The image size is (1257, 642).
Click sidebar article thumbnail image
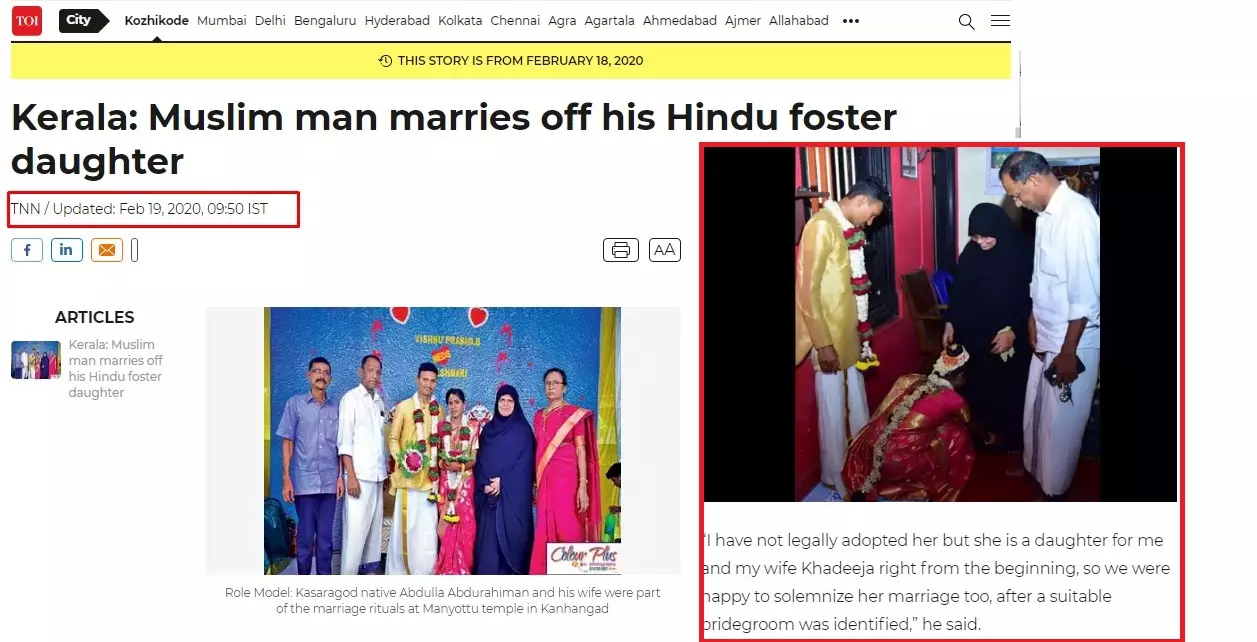pyautogui.click(x=36, y=360)
